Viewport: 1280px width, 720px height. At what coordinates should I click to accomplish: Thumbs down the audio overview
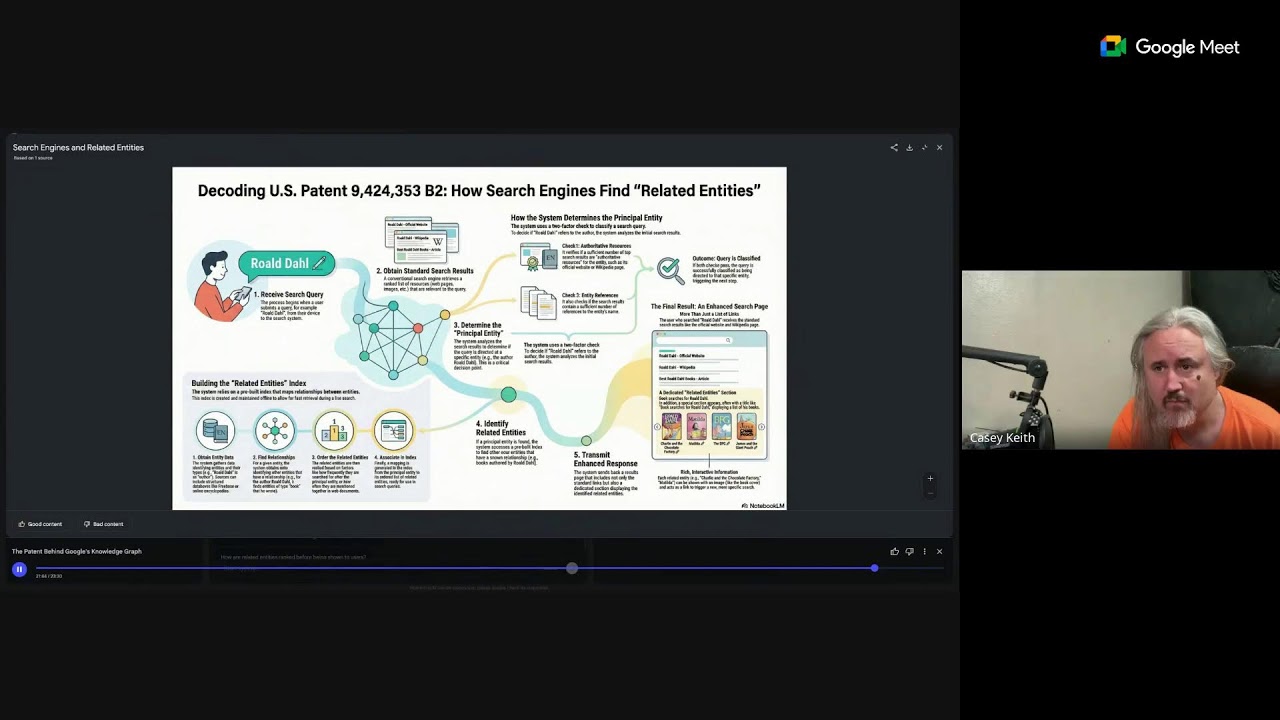pos(909,552)
